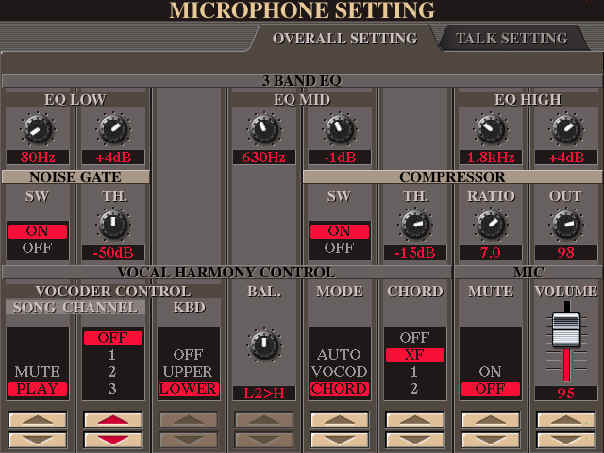This screenshot has height=453, width=604.
Task: Set the Compressor switch to OFF
Action: pyautogui.click(x=339, y=248)
